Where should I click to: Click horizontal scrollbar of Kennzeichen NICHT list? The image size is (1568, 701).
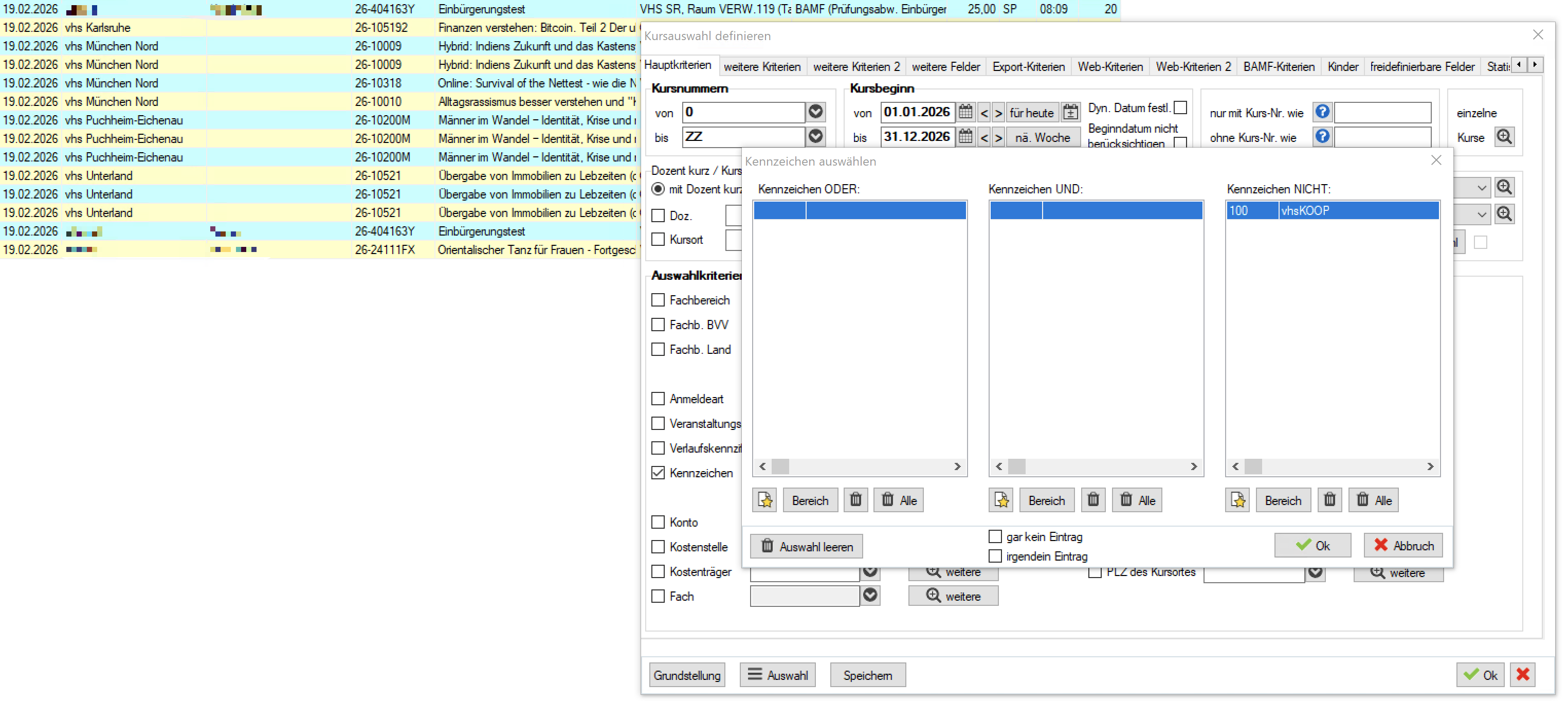[x=1332, y=466]
